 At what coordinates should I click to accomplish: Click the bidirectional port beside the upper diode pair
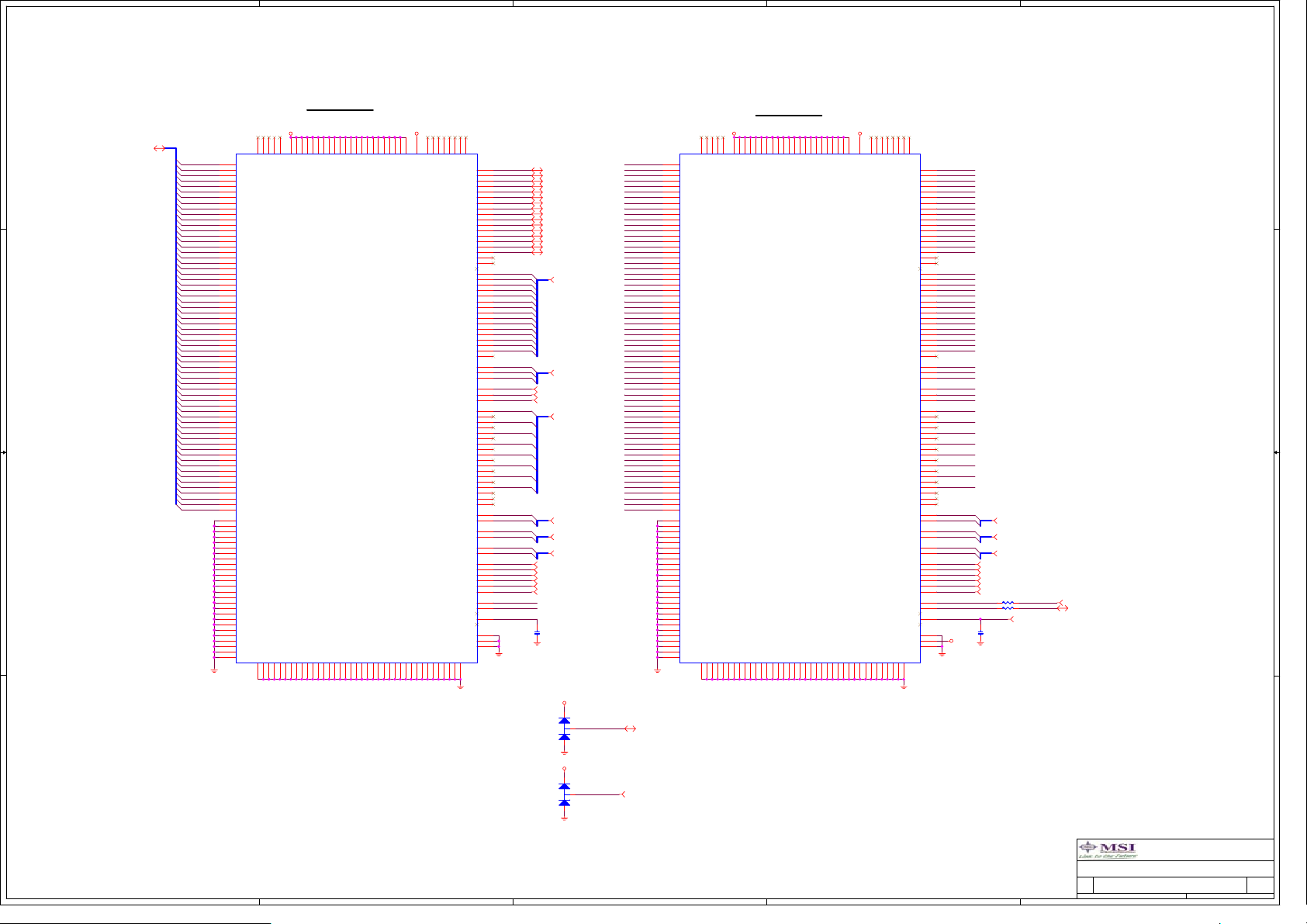pyautogui.click(x=631, y=728)
